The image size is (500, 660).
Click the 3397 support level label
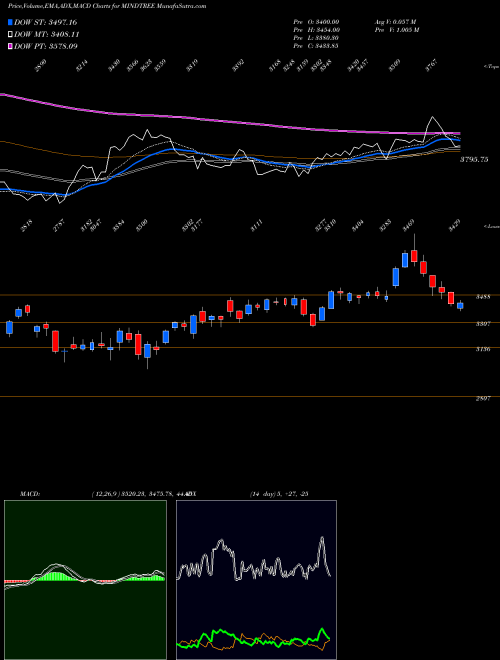(x=483, y=324)
